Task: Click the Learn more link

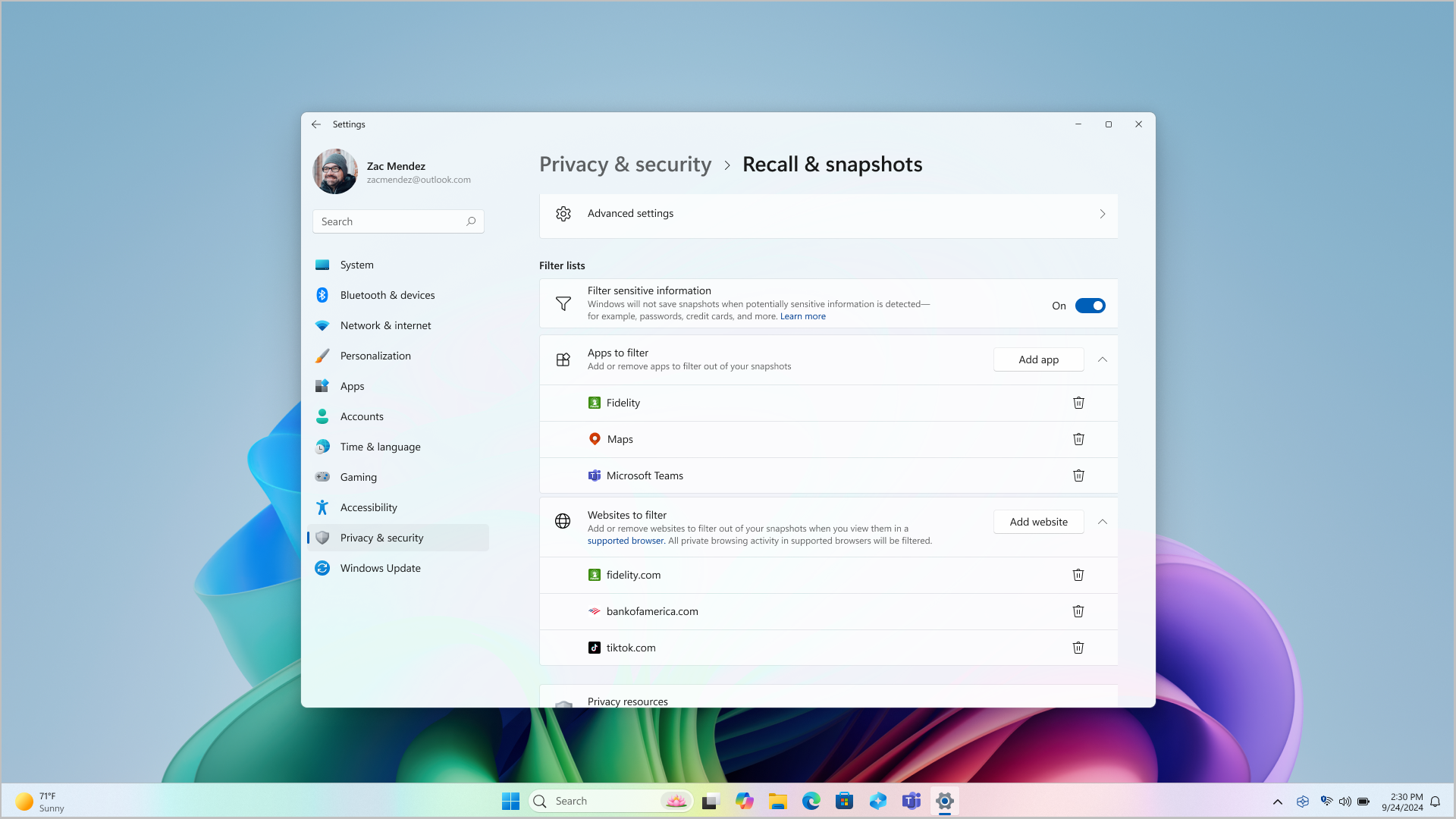Action: [802, 316]
